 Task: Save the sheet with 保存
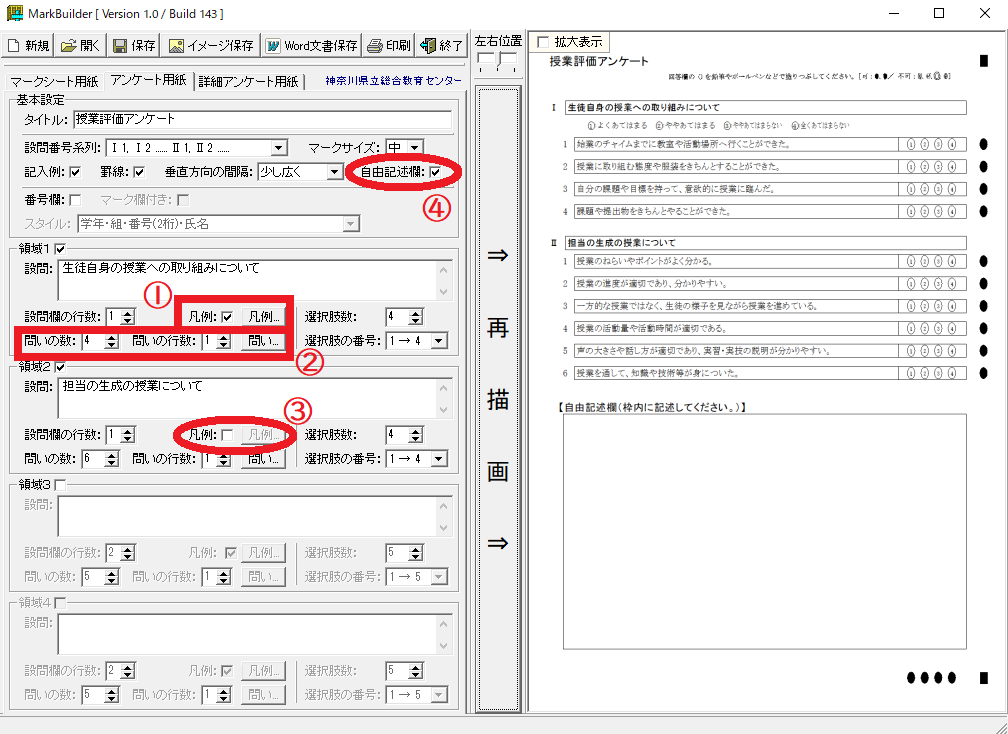134,46
